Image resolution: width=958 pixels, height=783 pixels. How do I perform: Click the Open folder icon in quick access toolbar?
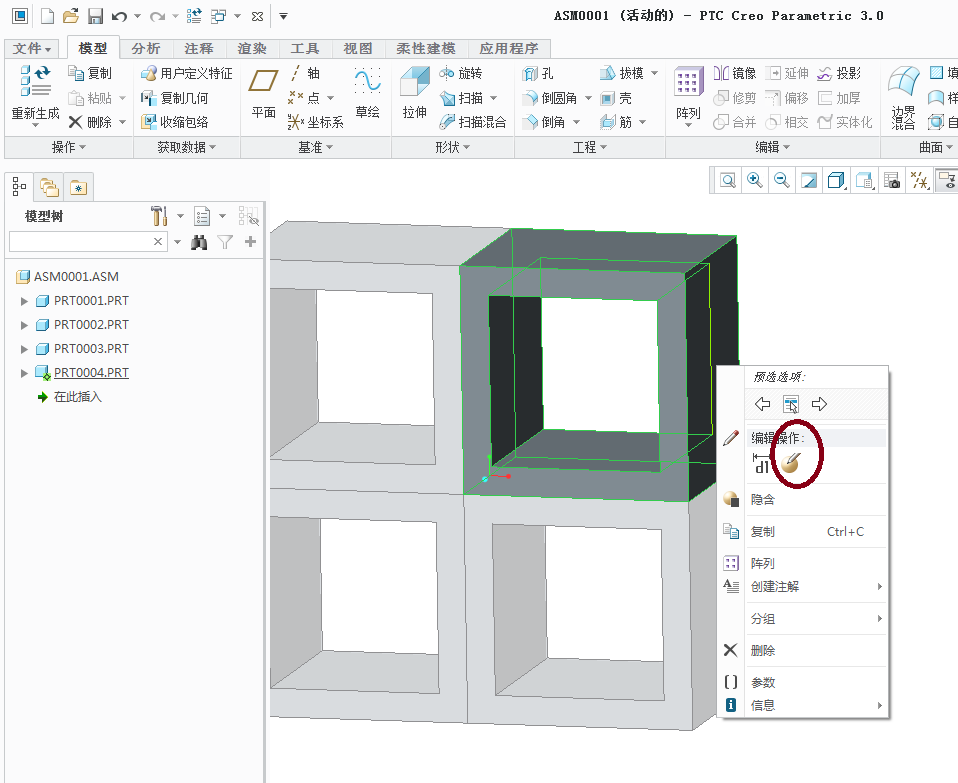pyautogui.click(x=71, y=16)
